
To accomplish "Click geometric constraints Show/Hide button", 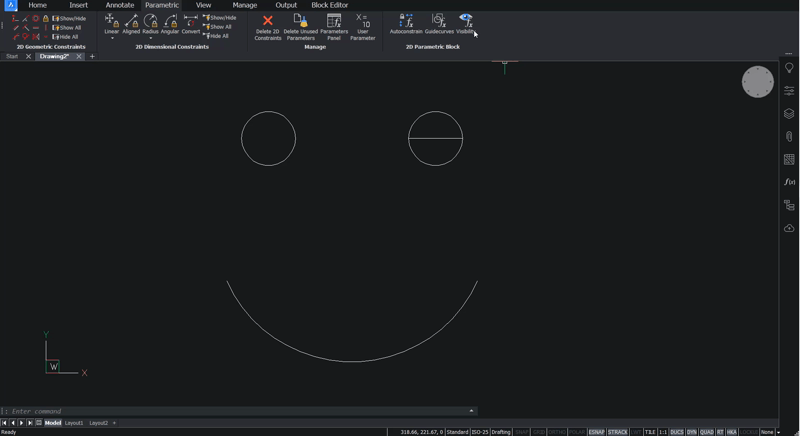I will pos(69,18).
